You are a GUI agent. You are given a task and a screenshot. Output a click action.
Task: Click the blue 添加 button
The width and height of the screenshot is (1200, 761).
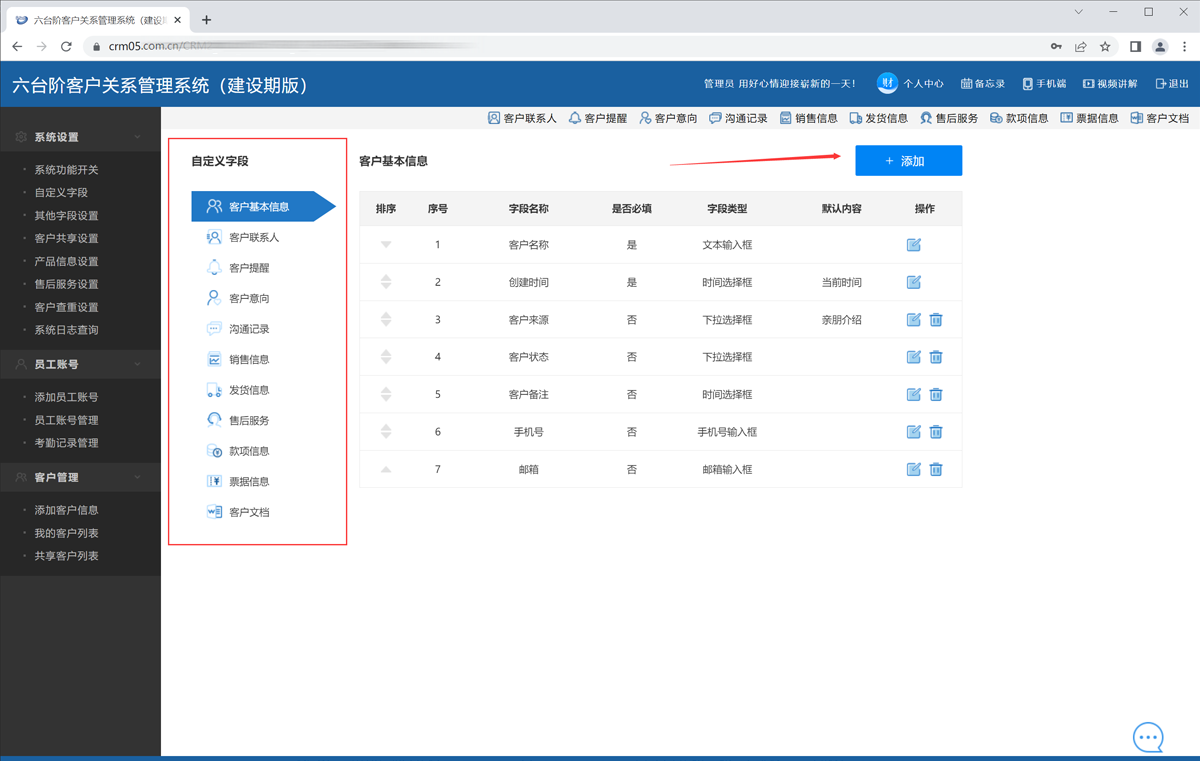pos(908,161)
